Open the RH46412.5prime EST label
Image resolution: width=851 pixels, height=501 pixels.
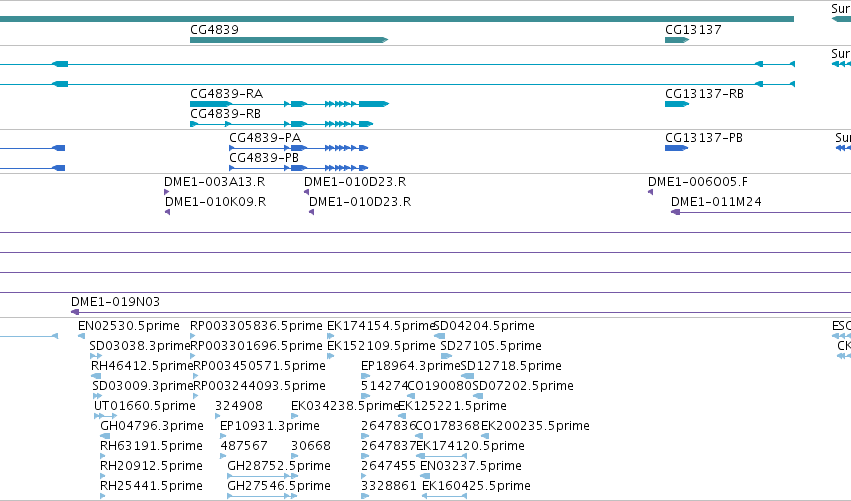142,366
